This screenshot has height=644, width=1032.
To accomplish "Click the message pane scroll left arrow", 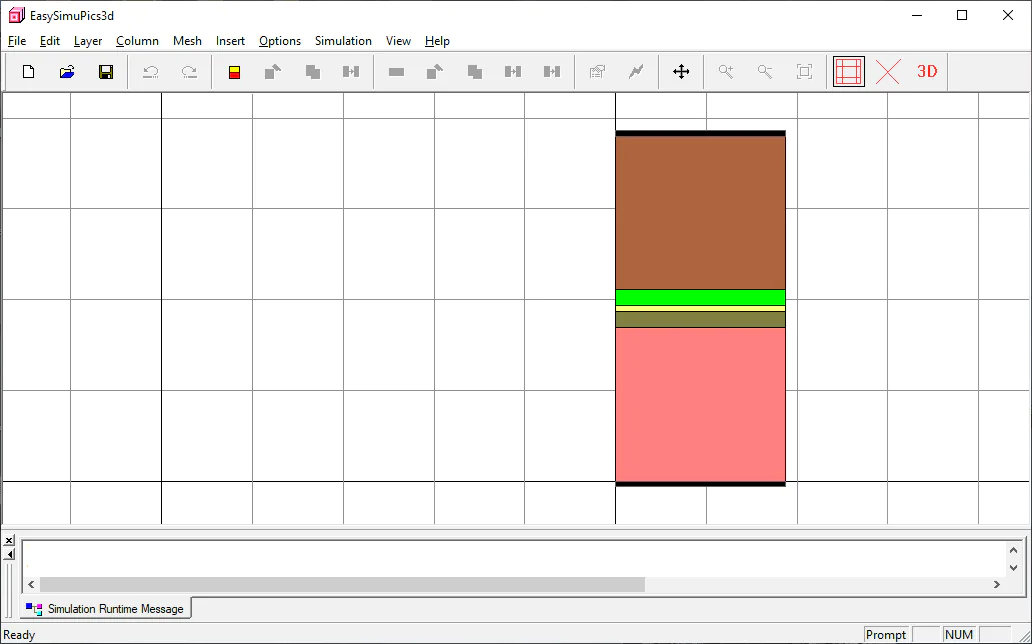I will click(31, 584).
